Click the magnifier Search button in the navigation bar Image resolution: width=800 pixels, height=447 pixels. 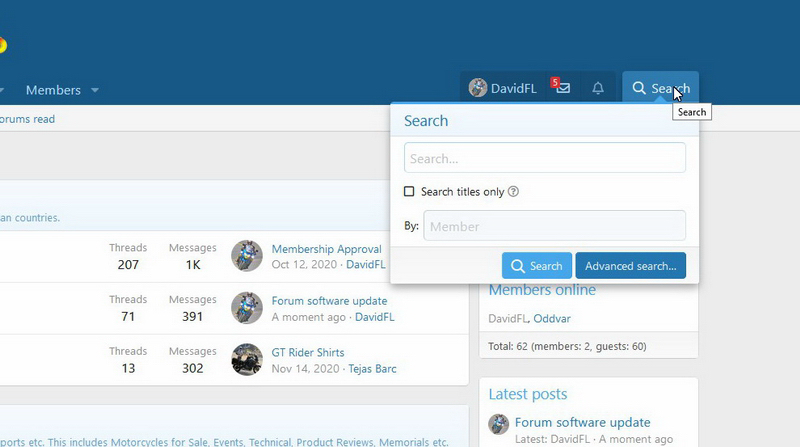660,88
